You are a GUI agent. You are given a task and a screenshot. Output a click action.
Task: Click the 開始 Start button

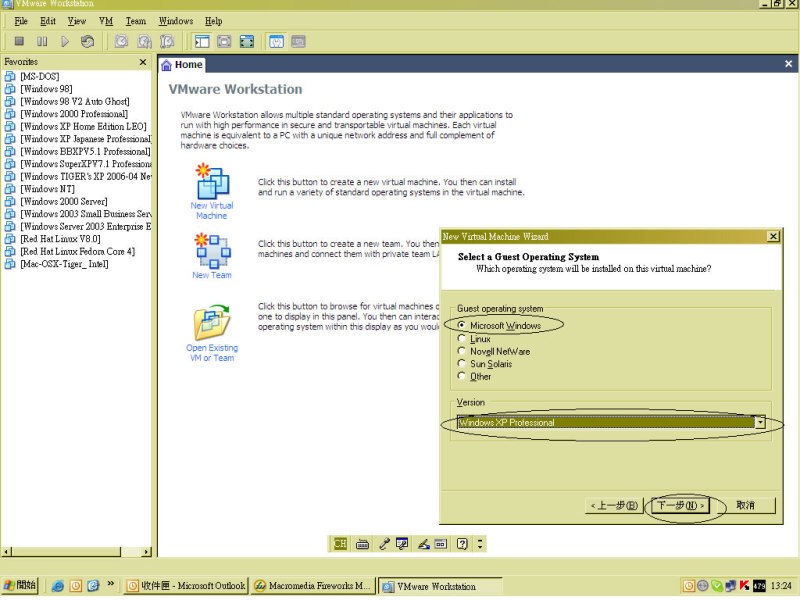(x=19, y=586)
